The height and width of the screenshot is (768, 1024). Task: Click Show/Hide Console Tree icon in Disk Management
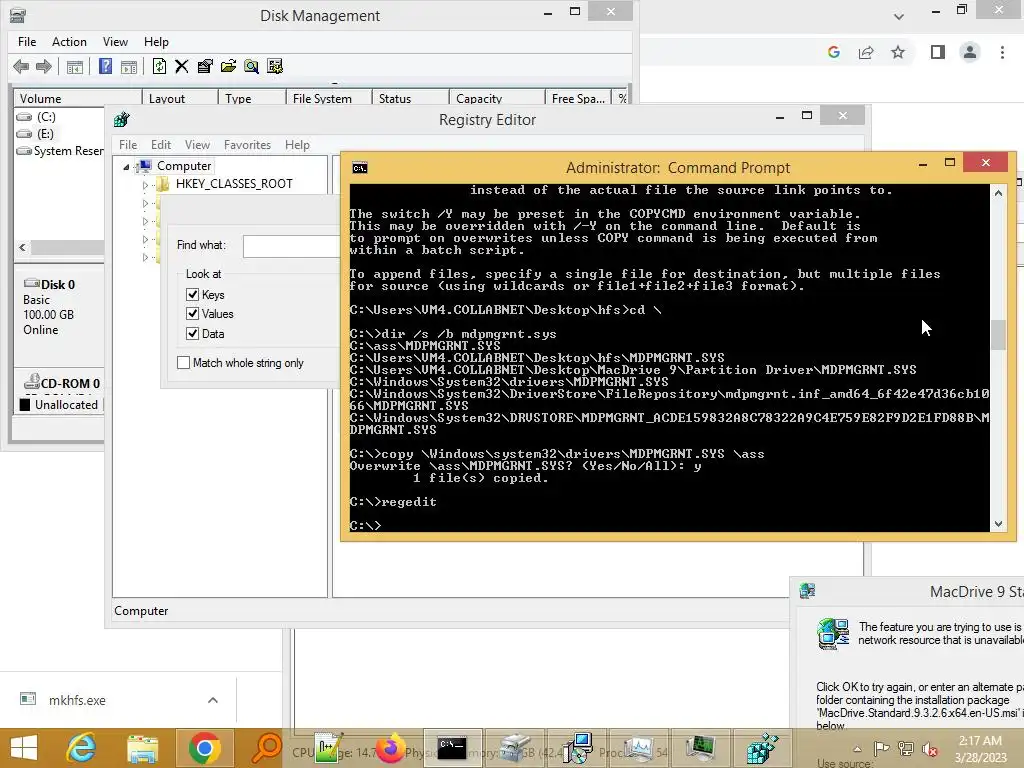coord(75,67)
